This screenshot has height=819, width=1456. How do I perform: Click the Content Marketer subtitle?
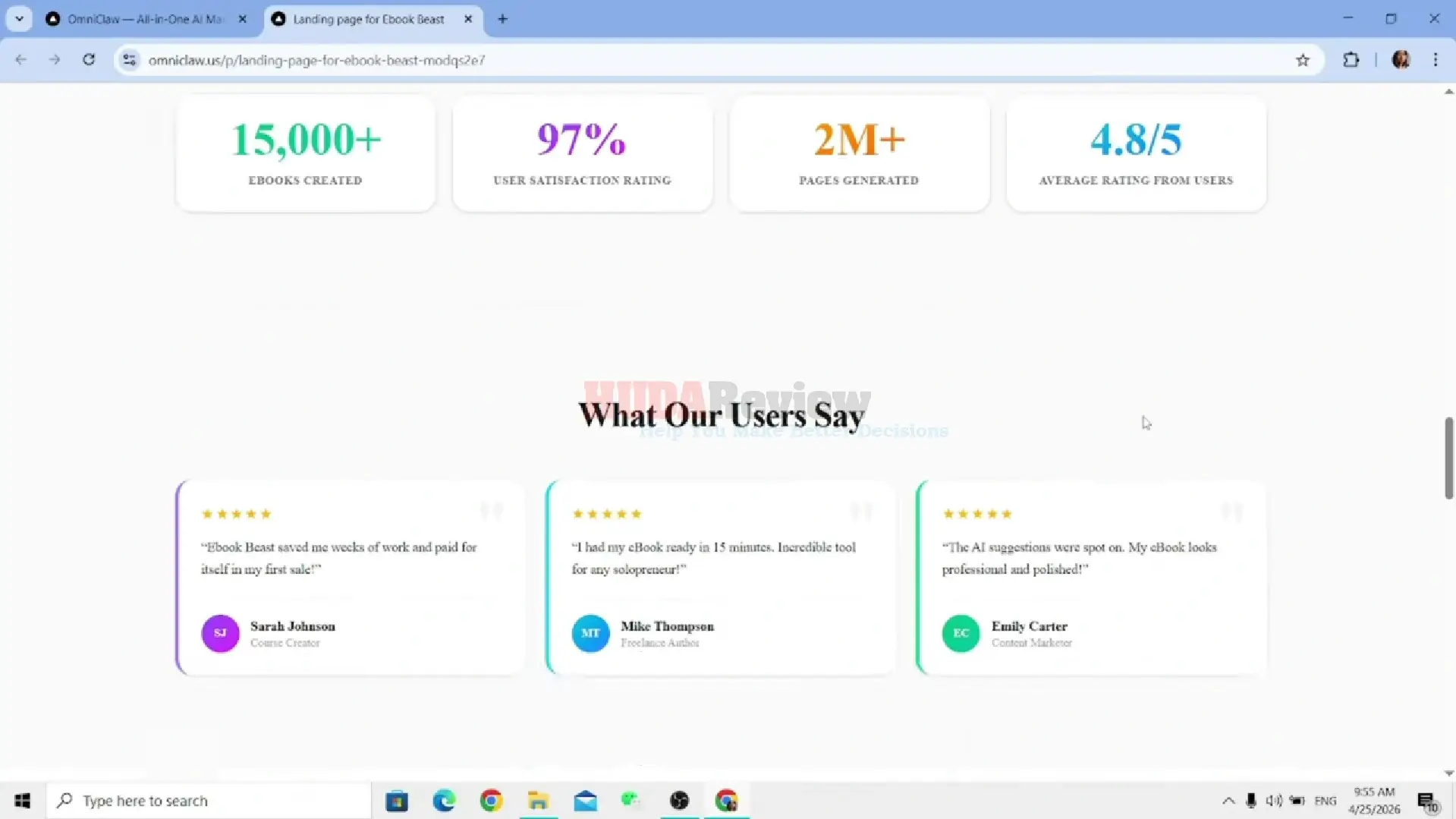[1032, 643]
